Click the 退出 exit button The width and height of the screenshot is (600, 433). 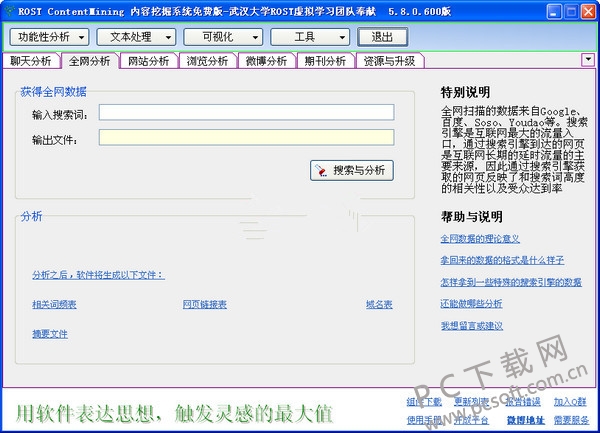tap(382, 37)
